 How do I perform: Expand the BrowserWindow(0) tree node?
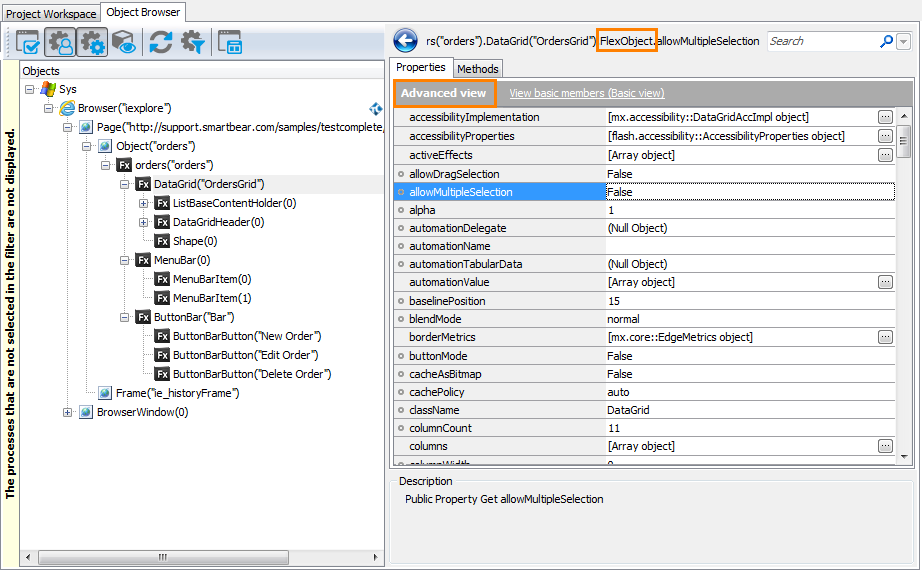click(x=68, y=412)
